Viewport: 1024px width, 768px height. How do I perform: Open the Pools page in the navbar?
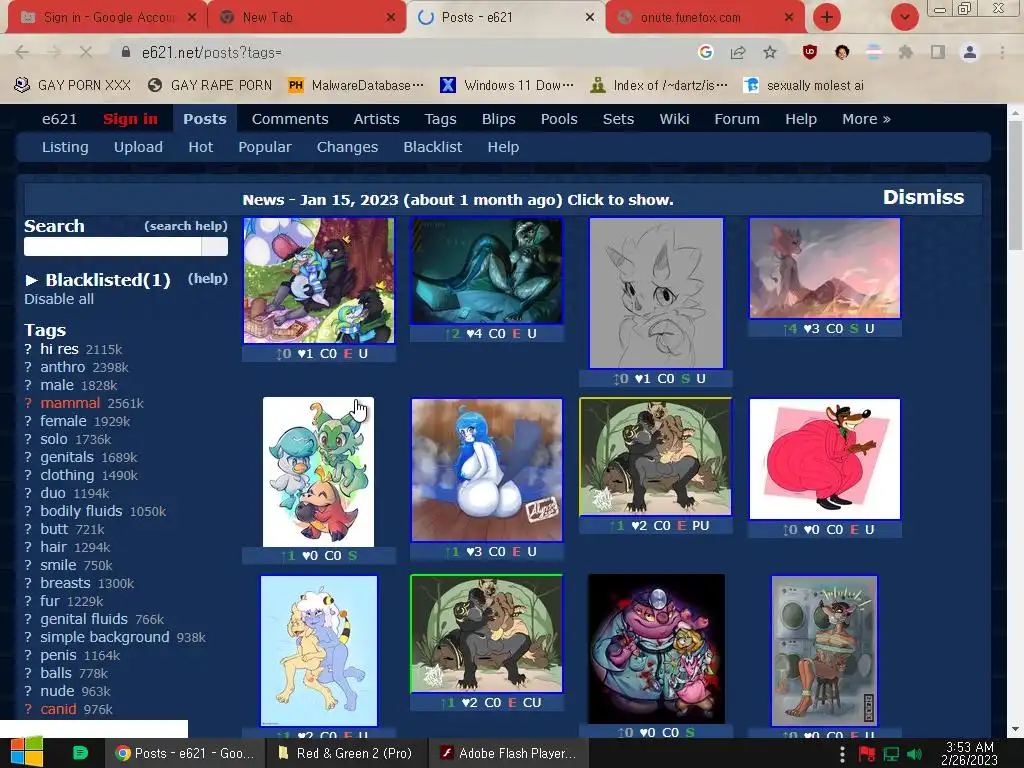[559, 119]
